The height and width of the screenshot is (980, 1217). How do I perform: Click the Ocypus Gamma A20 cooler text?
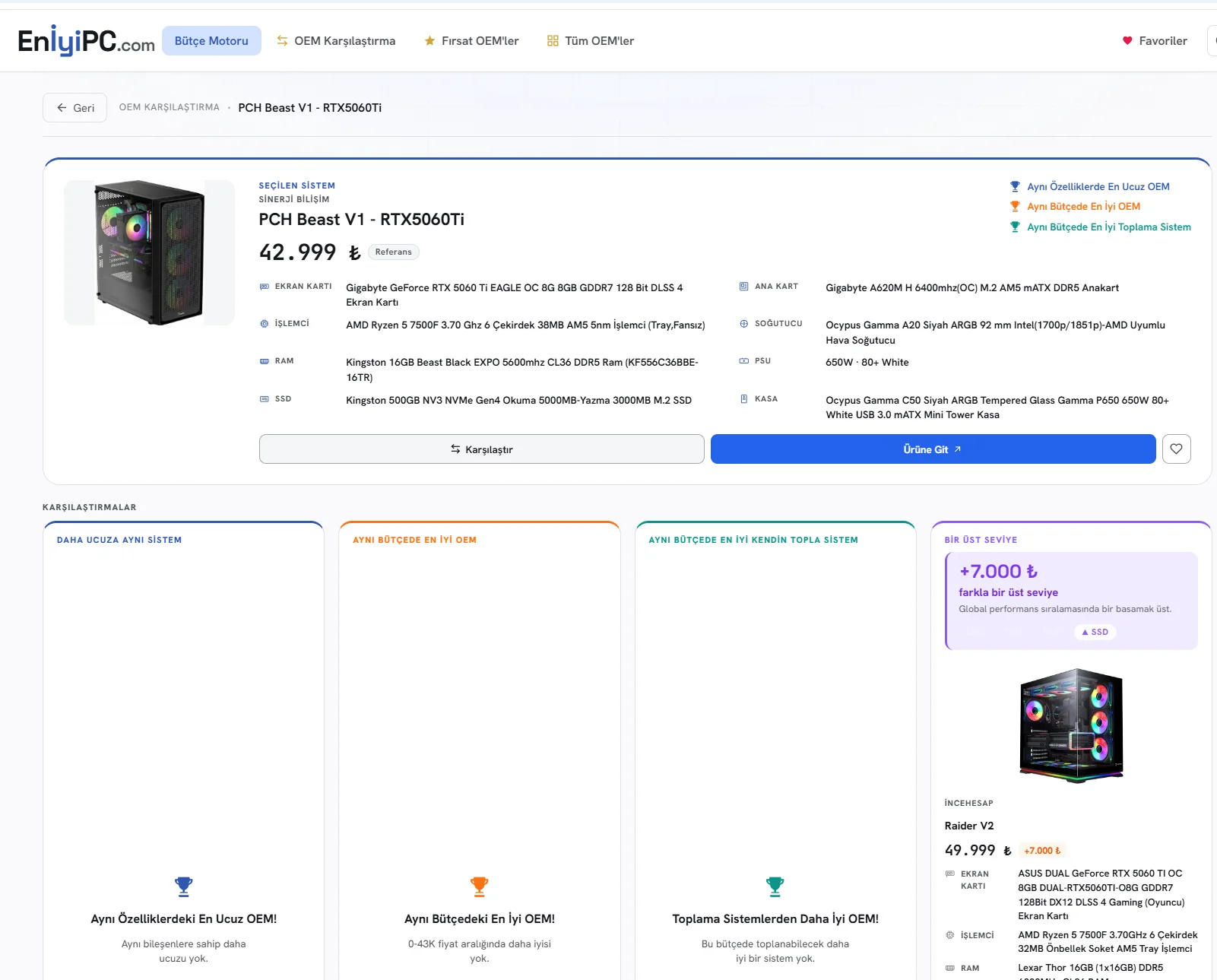[x=996, y=333]
